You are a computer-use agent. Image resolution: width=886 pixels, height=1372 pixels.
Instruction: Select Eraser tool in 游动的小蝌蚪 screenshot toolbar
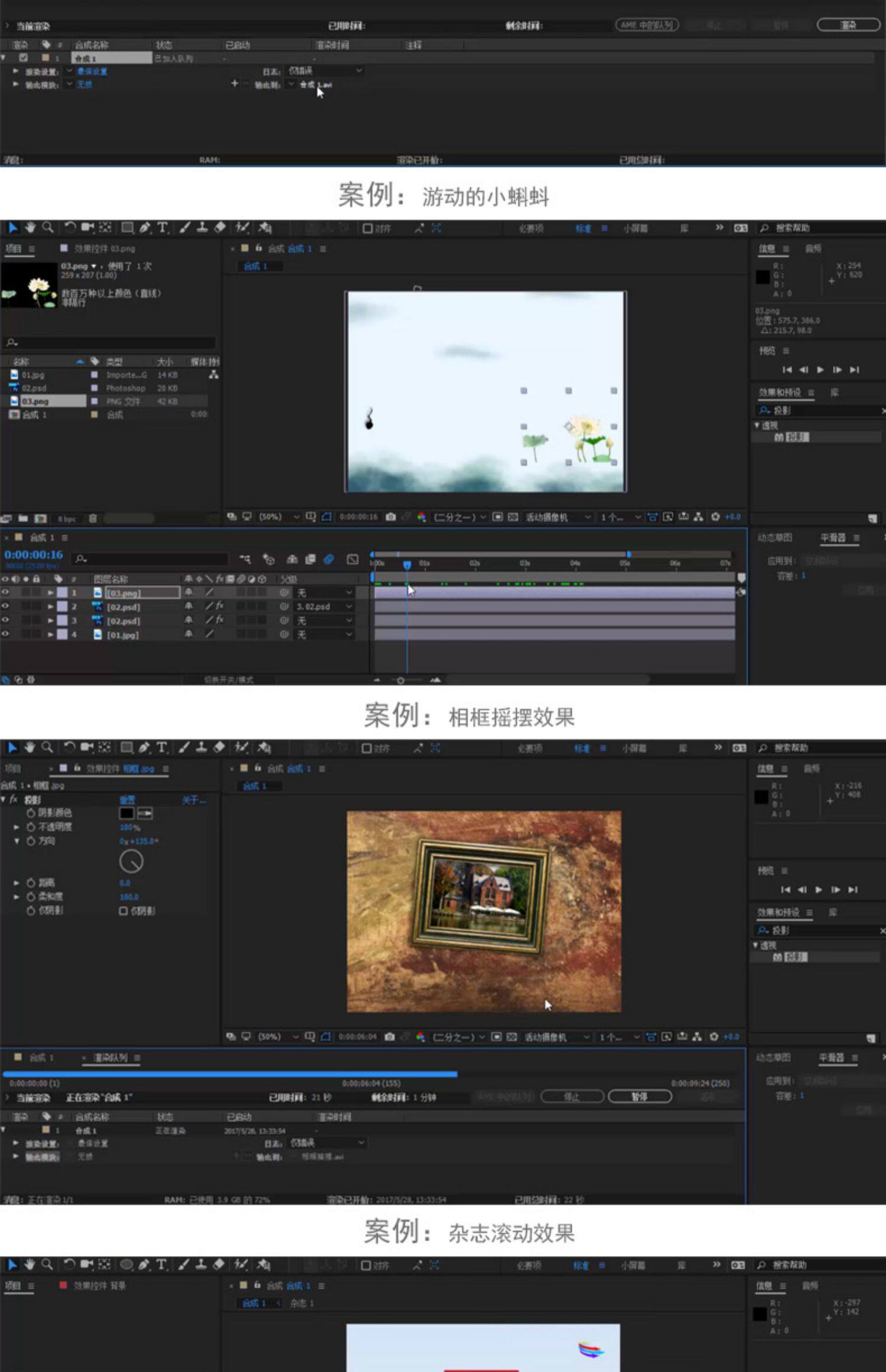(x=220, y=227)
